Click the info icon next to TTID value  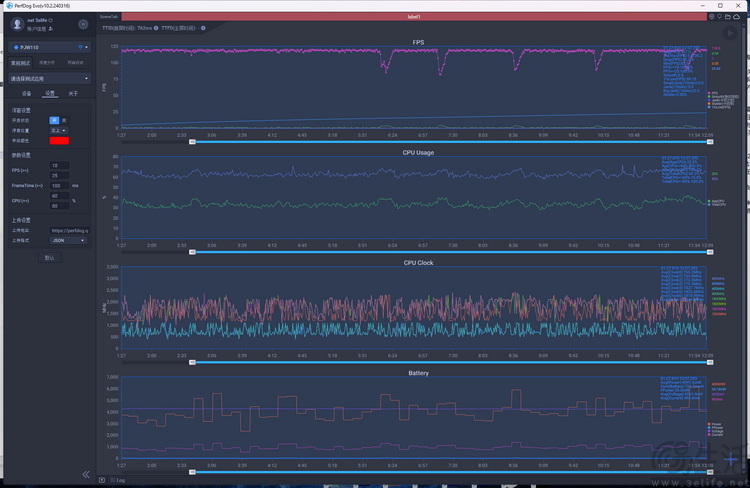pos(156,28)
